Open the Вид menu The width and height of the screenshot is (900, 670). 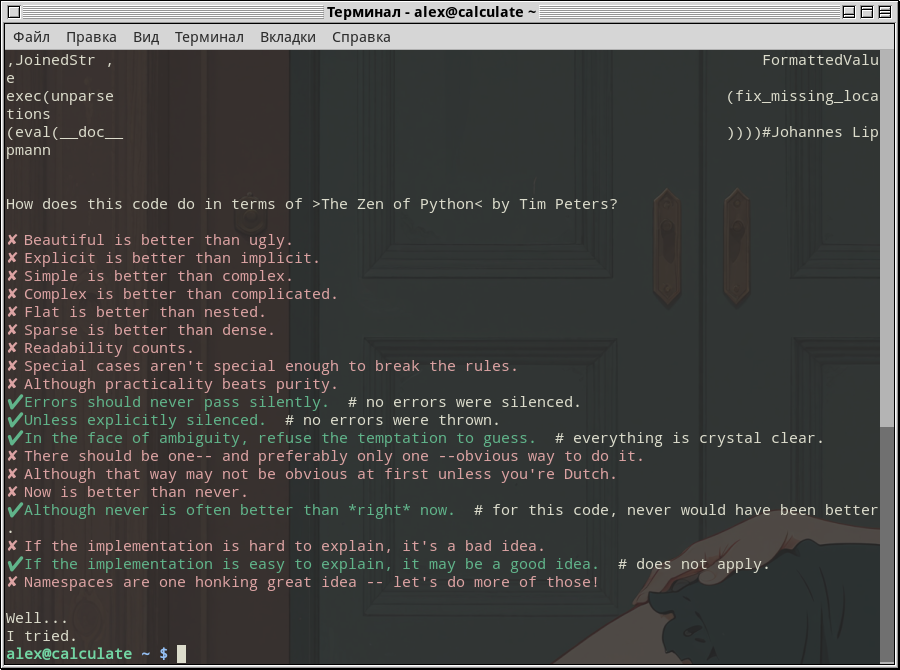(146, 37)
